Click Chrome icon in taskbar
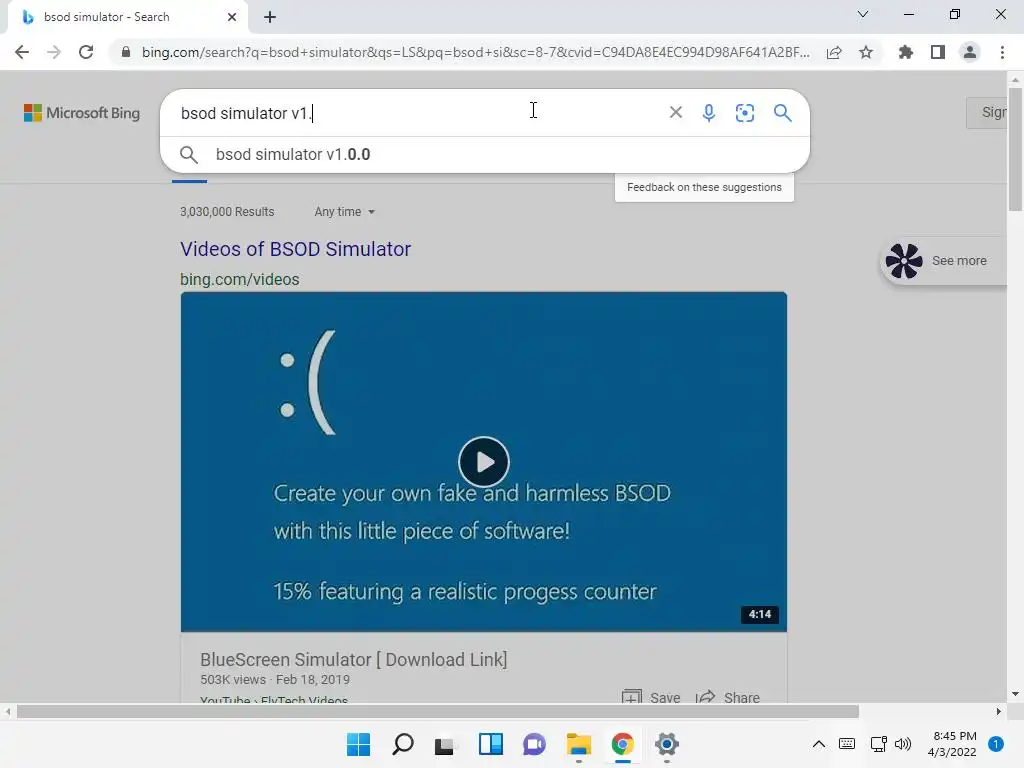The image size is (1024, 768). (622, 744)
